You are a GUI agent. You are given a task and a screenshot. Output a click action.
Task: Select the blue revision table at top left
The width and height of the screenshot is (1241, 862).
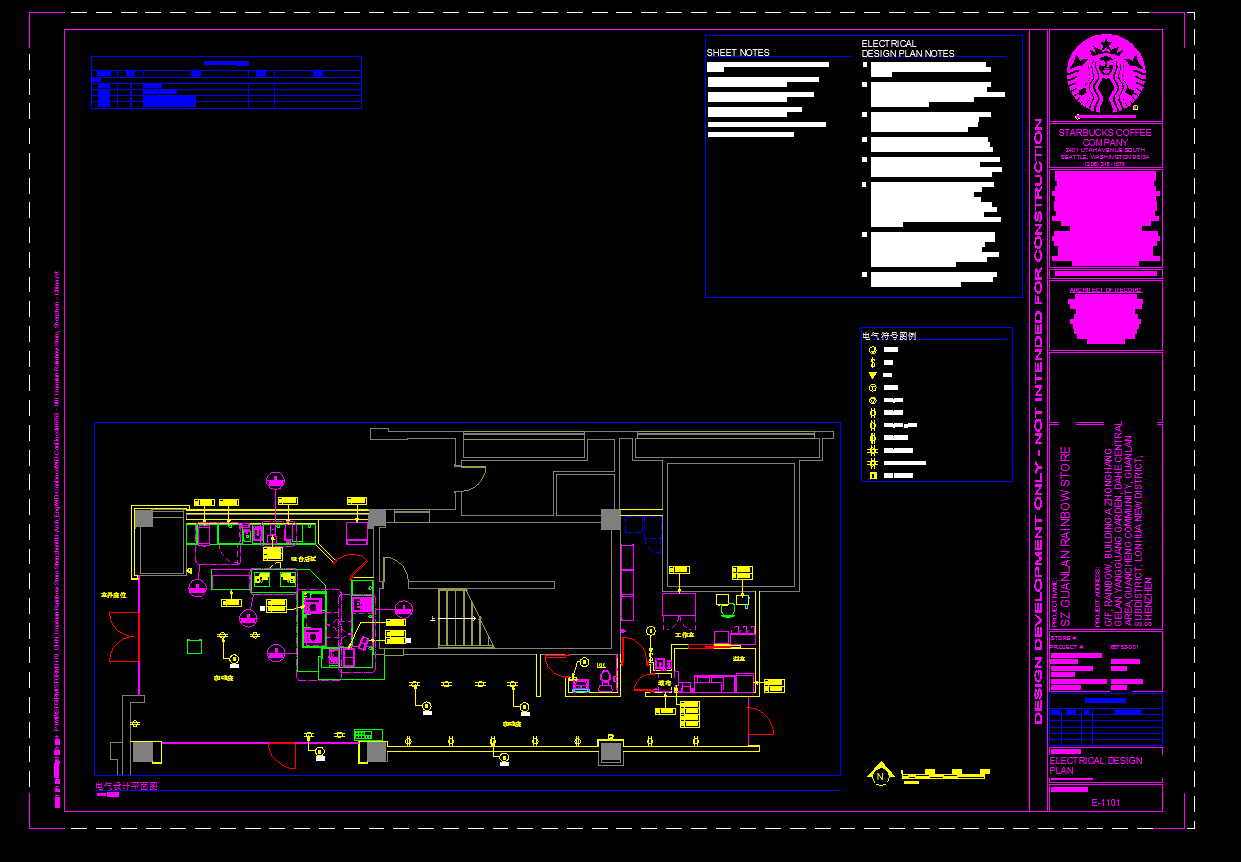click(226, 83)
